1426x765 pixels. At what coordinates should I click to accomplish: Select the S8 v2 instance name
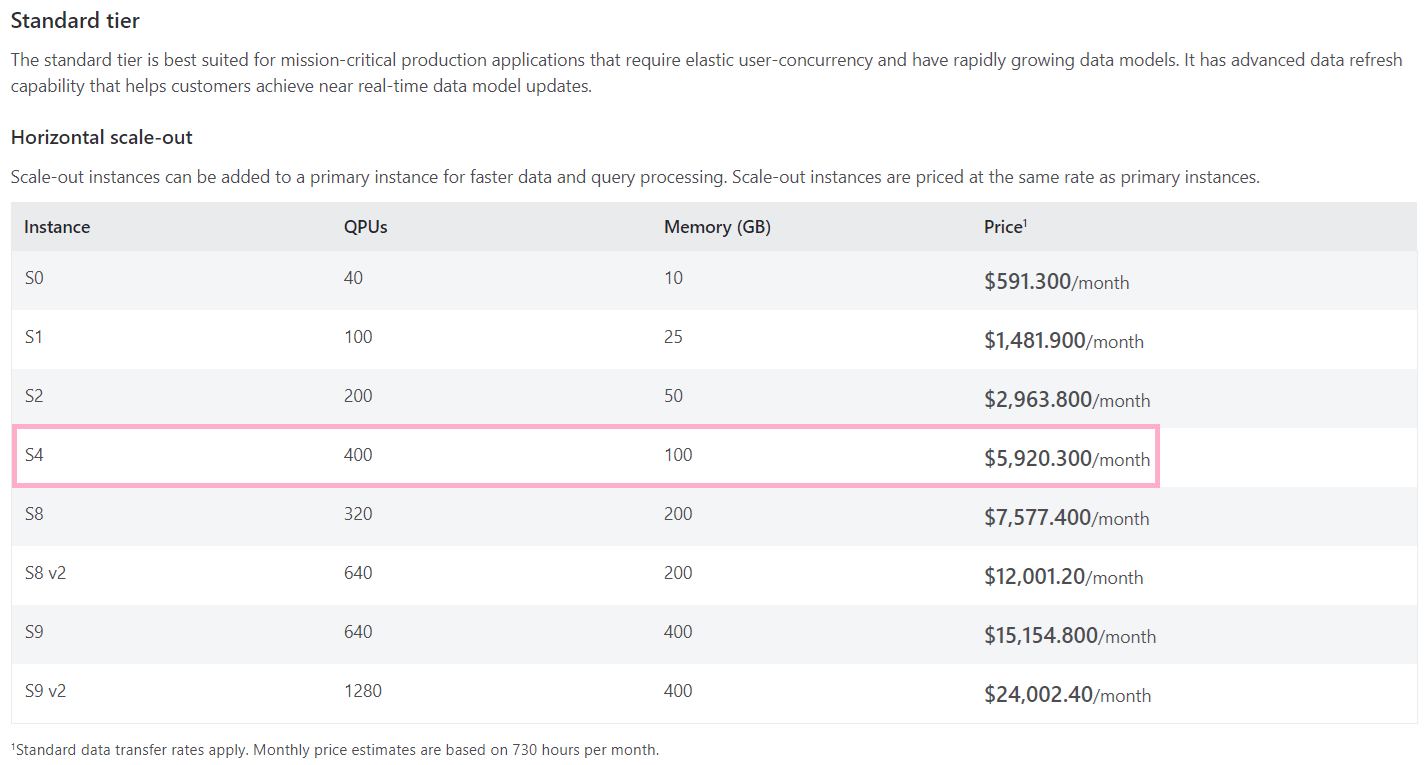[45, 573]
